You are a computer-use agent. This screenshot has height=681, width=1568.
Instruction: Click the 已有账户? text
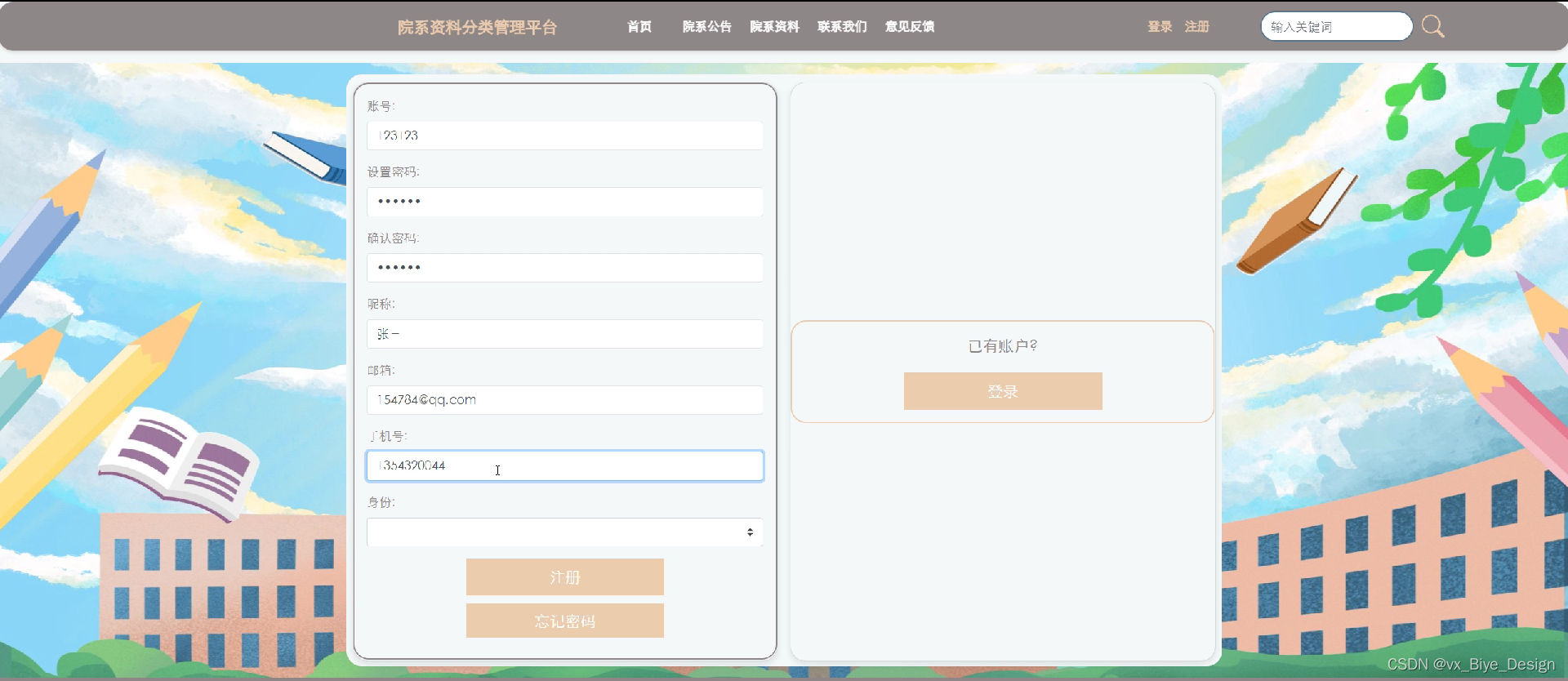click(1003, 346)
